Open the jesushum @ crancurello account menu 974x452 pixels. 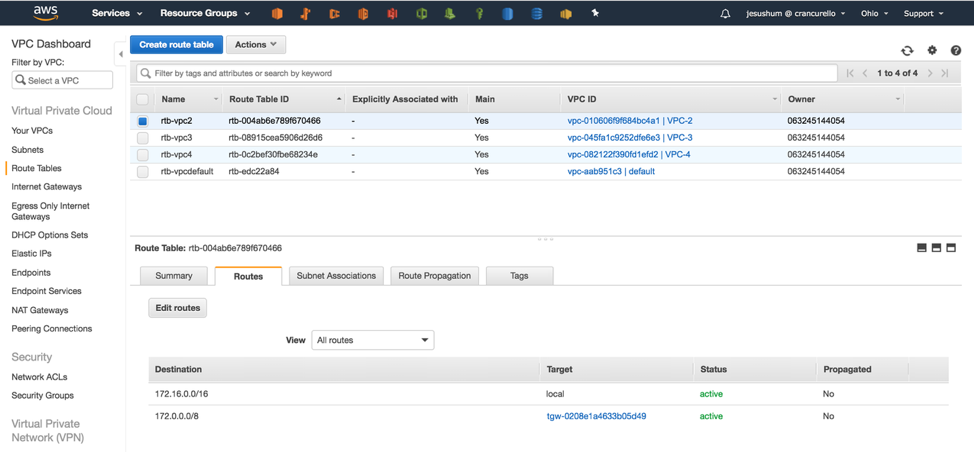(794, 14)
